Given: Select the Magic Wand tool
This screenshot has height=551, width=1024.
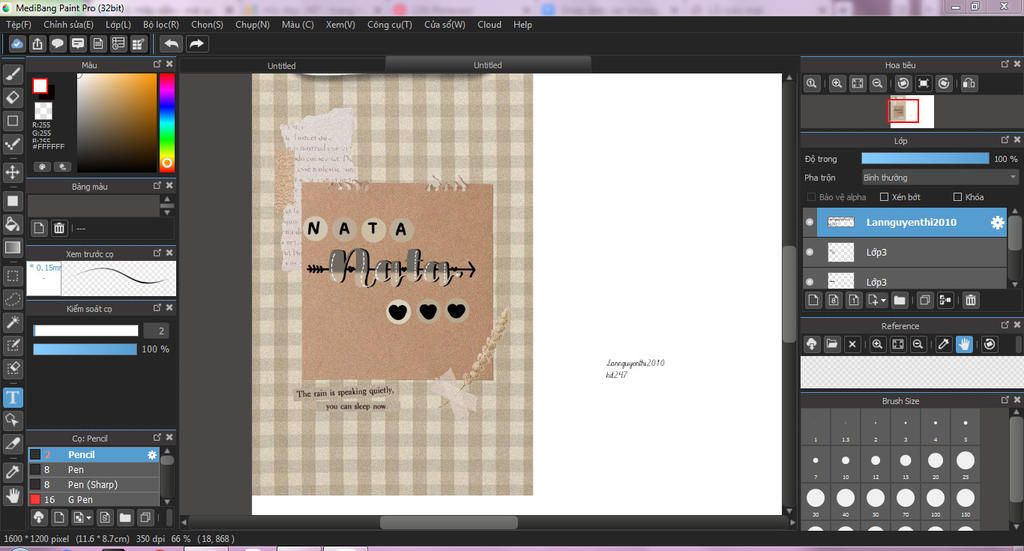Looking at the screenshot, I should point(13,323).
